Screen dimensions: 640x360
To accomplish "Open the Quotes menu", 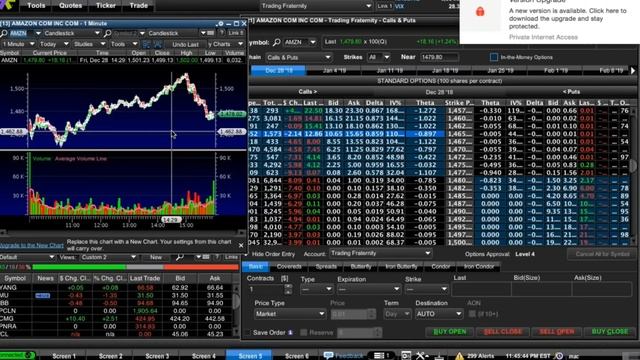I will [71, 6].
